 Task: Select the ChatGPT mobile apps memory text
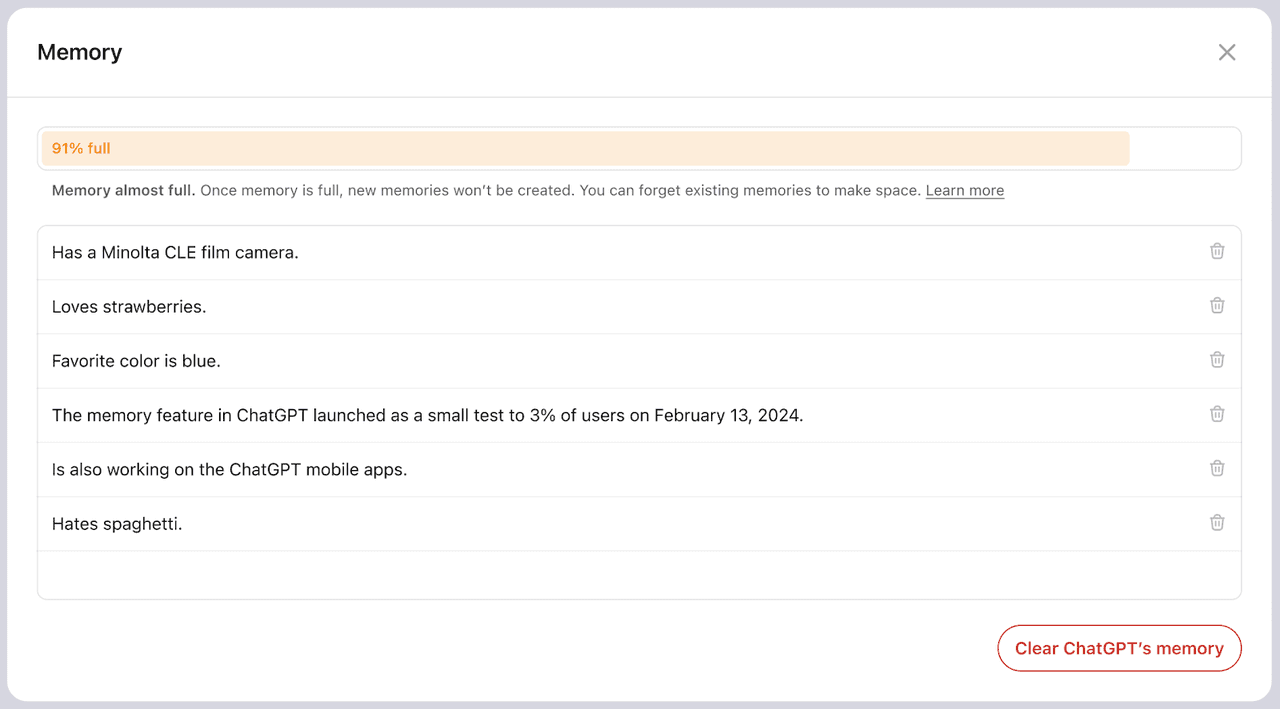229,469
